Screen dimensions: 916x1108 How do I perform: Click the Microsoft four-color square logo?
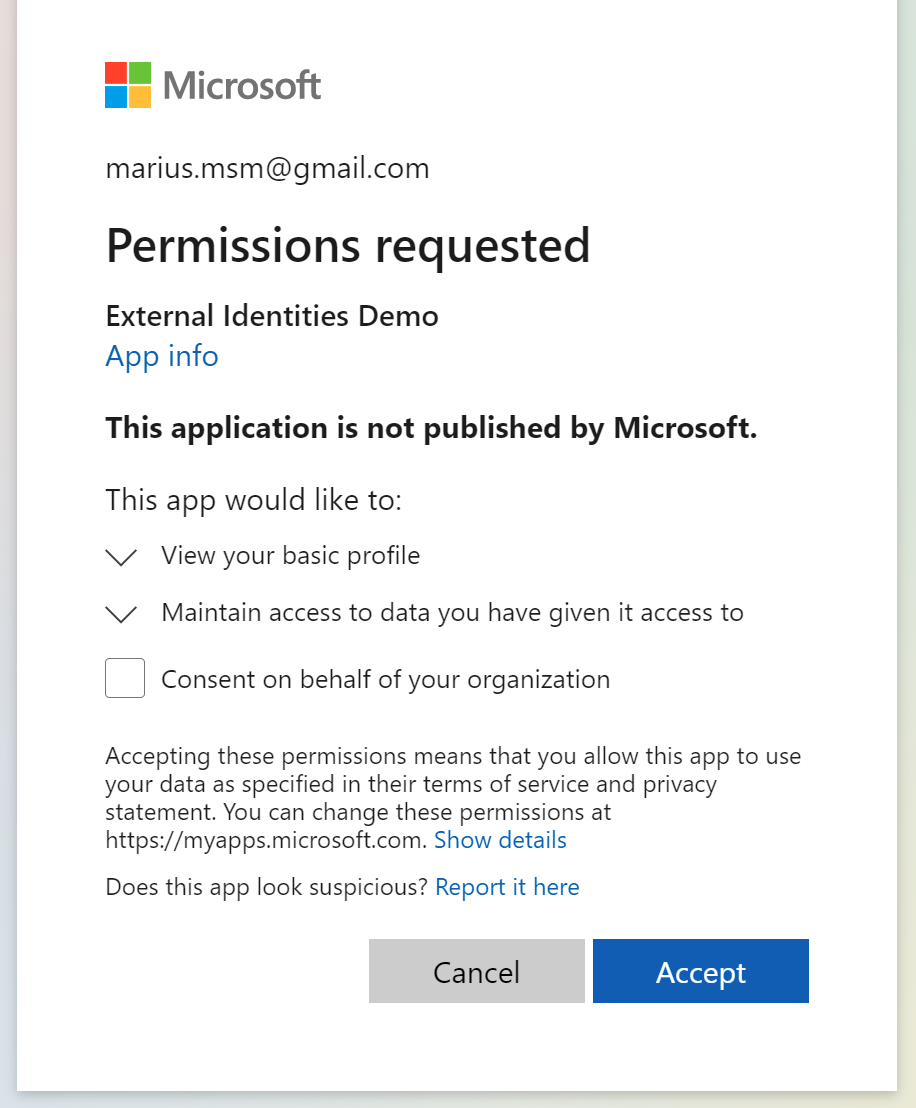point(128,85)
